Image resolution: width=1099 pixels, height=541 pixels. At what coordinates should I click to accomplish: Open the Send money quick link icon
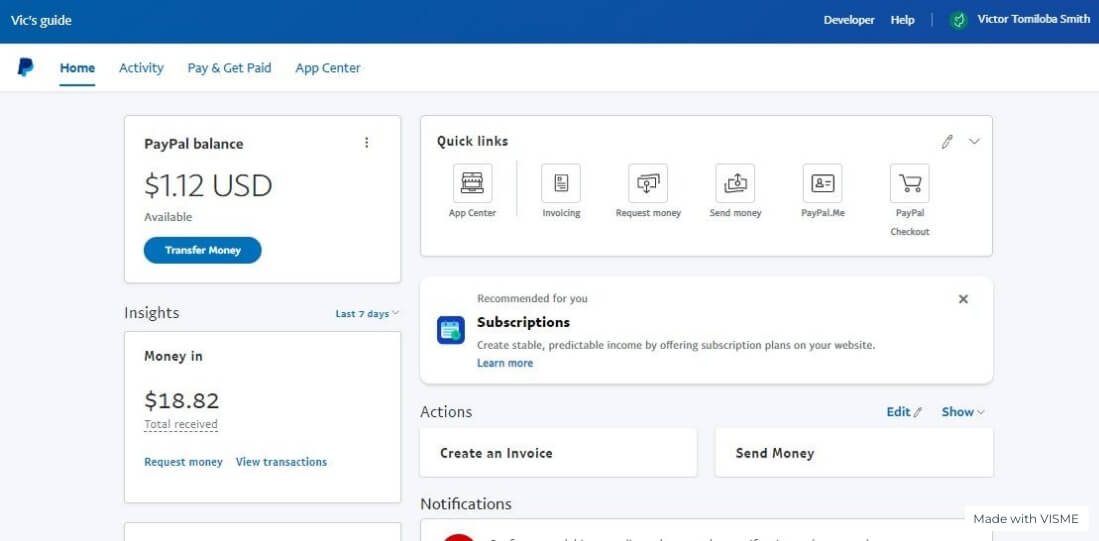735,183
